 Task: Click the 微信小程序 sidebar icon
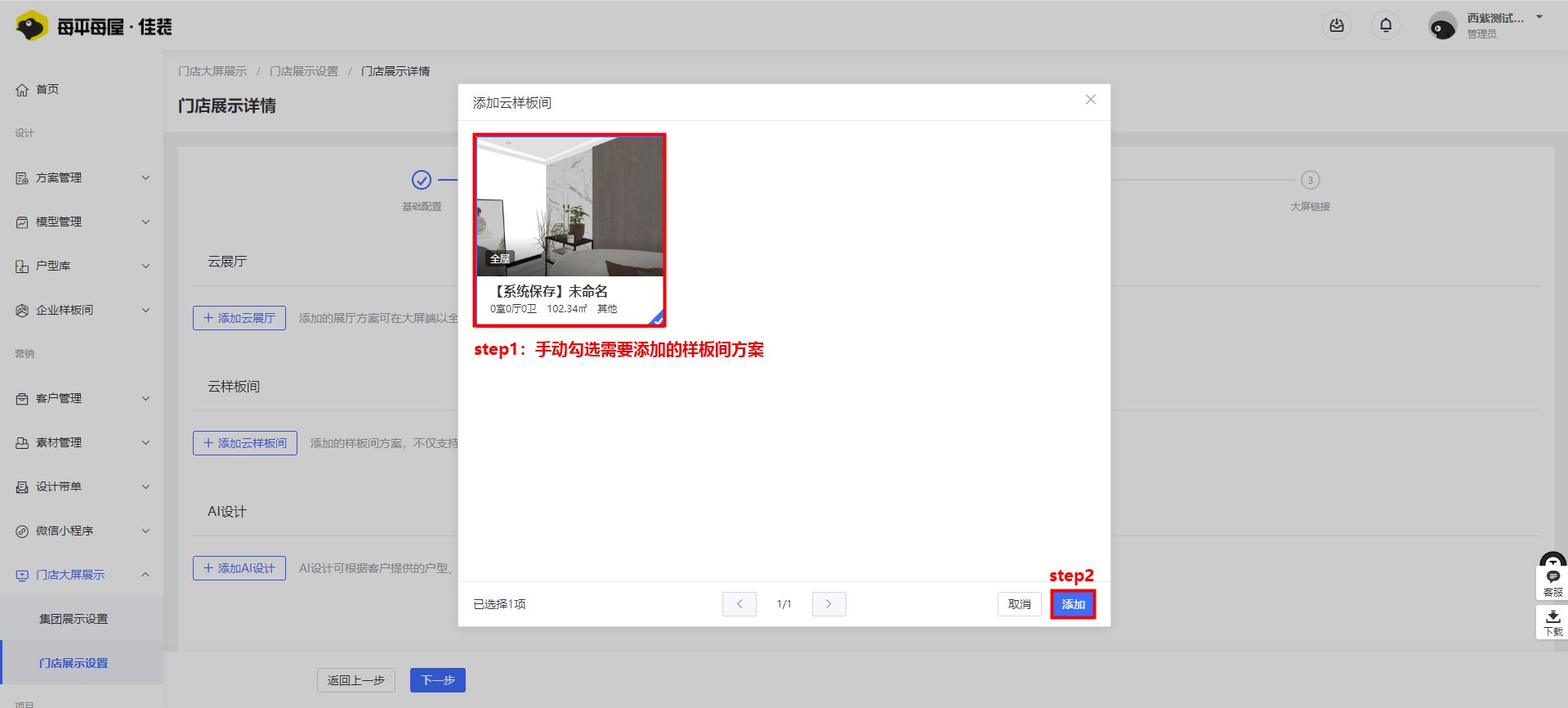[22, 531]
